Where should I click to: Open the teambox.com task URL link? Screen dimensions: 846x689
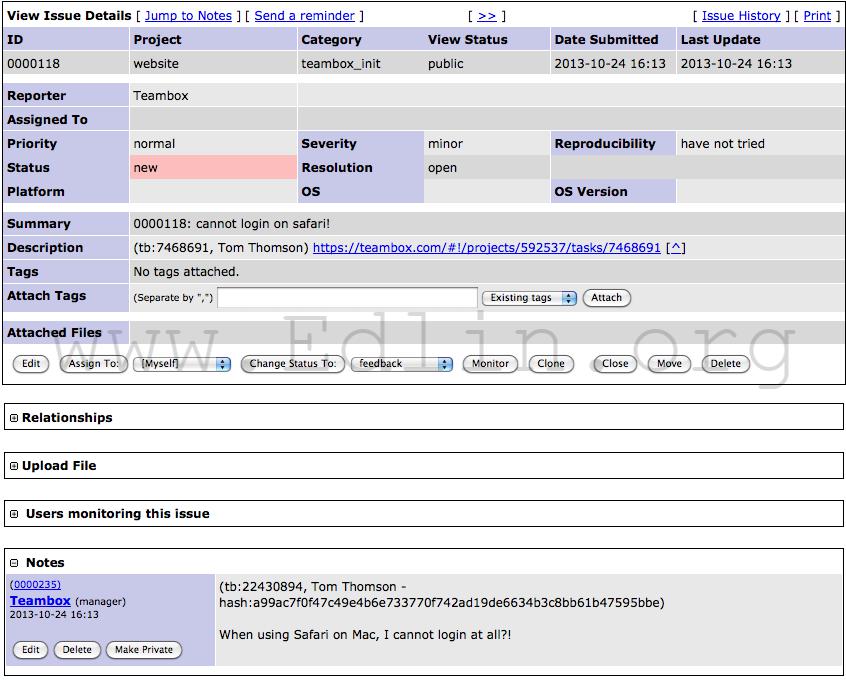pyautogui.click(x=487, y=248)
